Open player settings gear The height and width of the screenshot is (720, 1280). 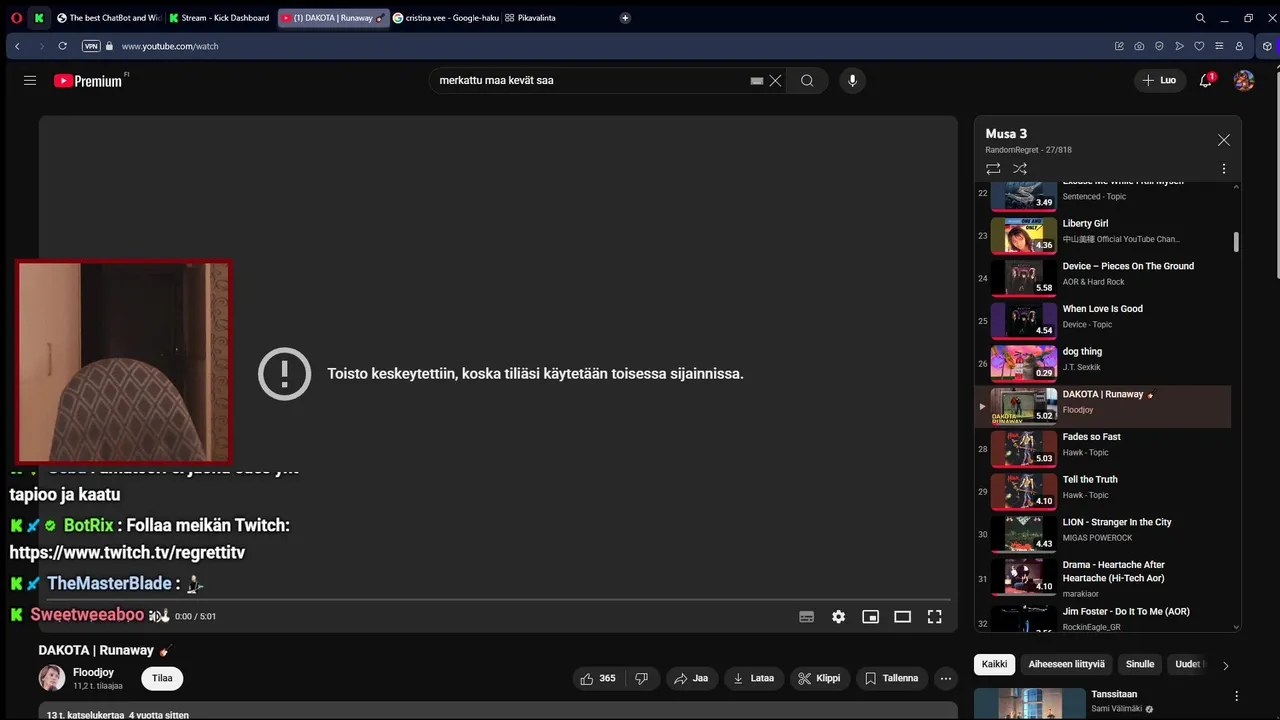pyautogui.click(x=839, y=617)
